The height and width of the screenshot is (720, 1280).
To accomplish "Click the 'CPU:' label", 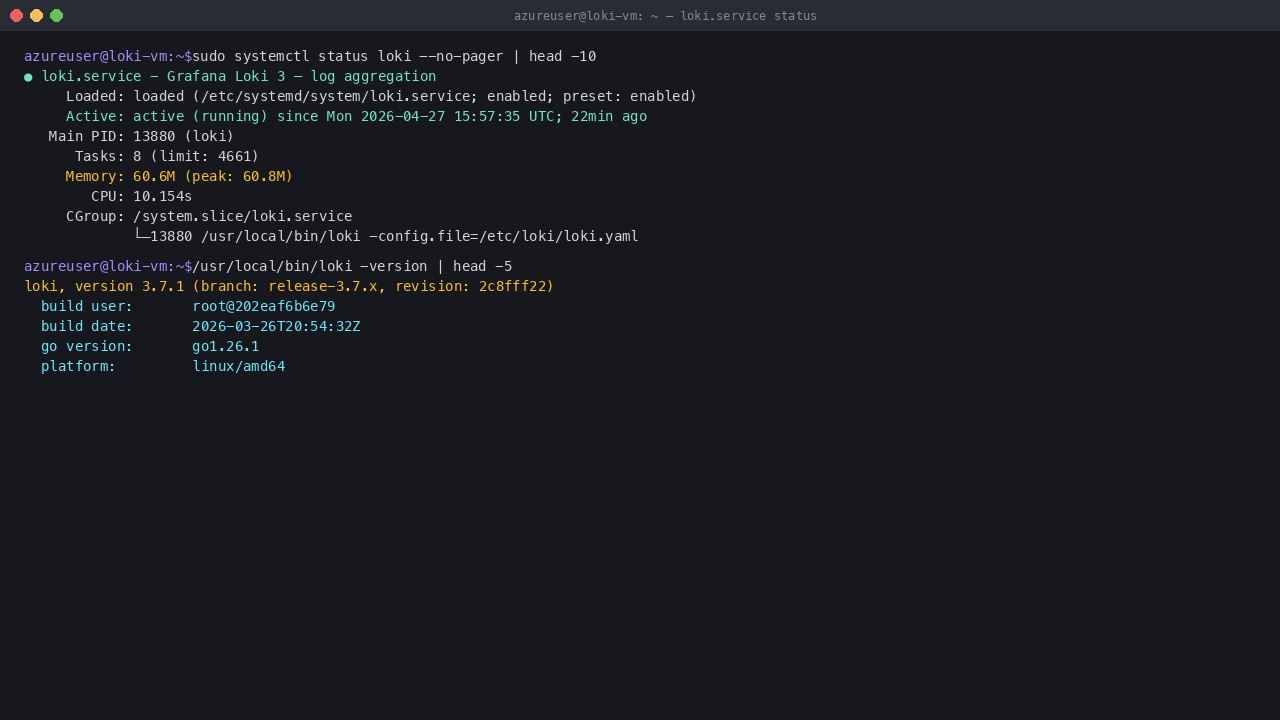I will click(x=108, y=196).
